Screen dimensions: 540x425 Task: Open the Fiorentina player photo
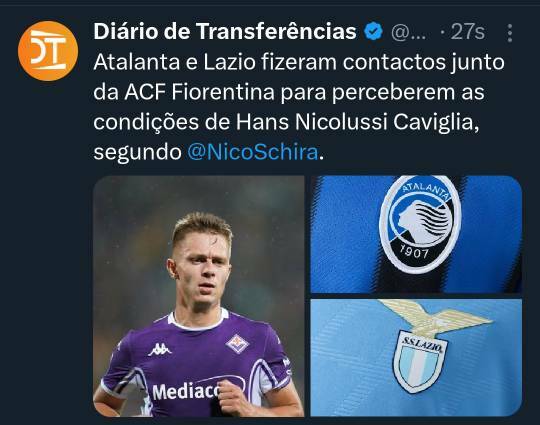(x=199, y=296)
